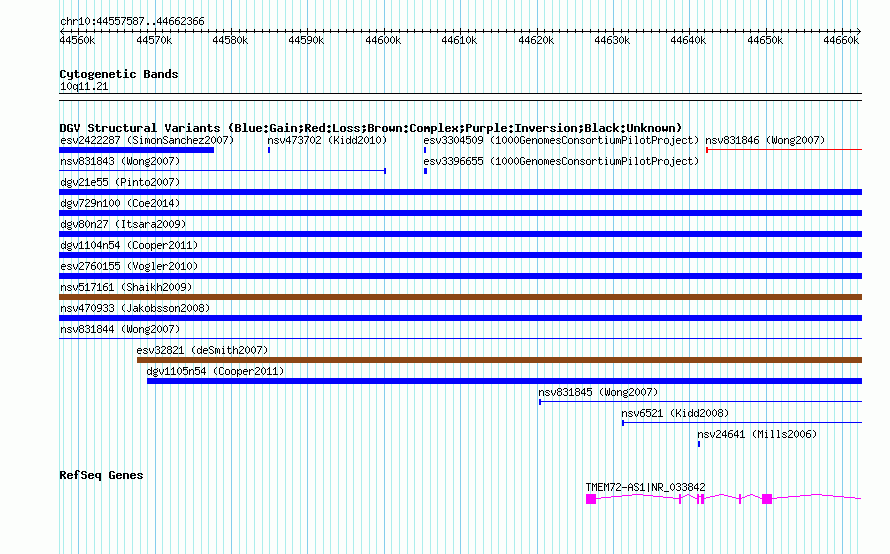
Task: Open dgv729n100 (Coe2014) label
Action: click(120, 203)
